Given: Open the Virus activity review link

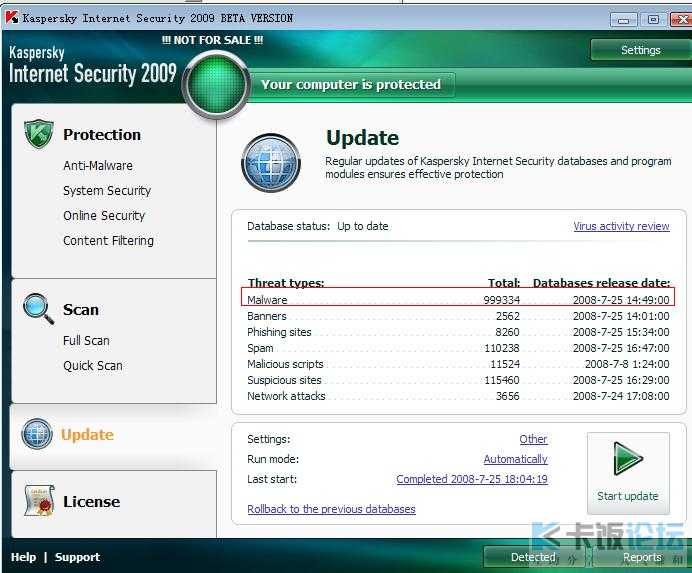Looking at the screenshot, I should pyautogui.click(x=621, y=226).
